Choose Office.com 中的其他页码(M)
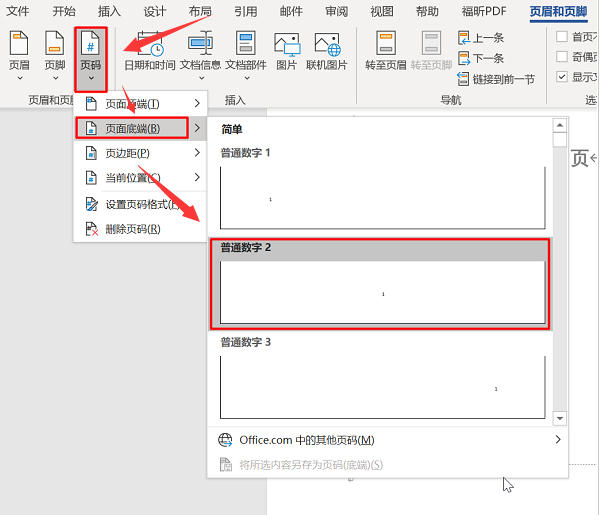This screenshot has width=602, height=515. pyautogui.click(x=388, y=440)
